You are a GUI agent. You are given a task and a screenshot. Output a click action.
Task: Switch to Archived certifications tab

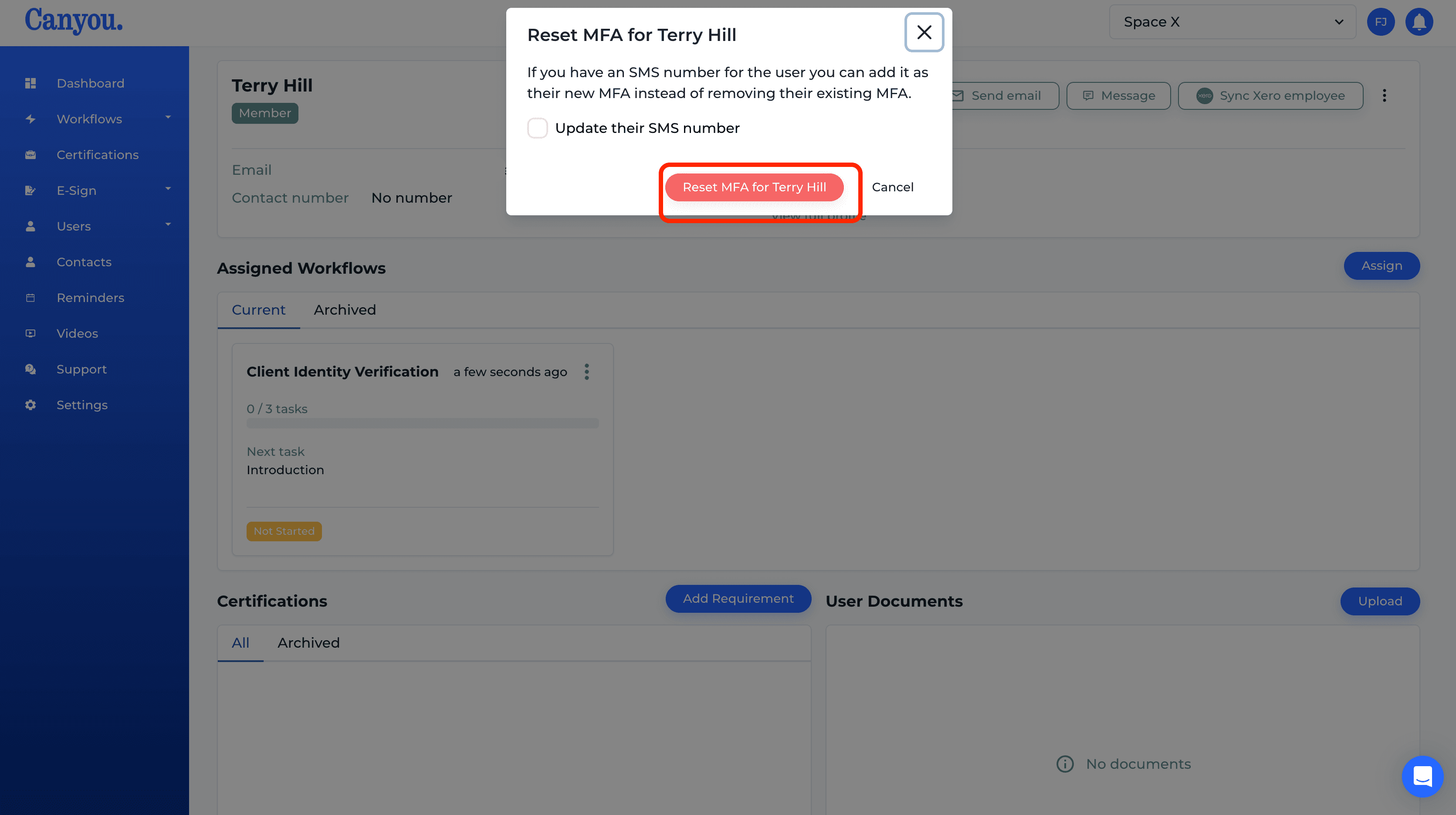click(308, 642)
